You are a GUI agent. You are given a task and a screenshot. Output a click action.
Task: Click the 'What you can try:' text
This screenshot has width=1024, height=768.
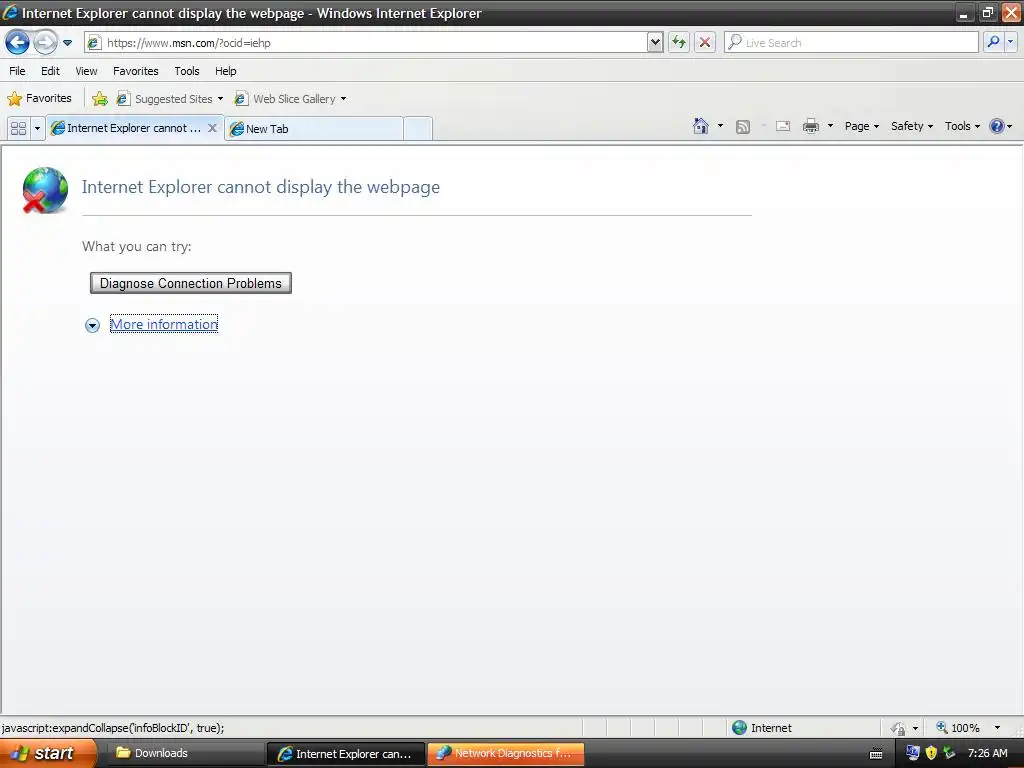click(x=136, y=247)
